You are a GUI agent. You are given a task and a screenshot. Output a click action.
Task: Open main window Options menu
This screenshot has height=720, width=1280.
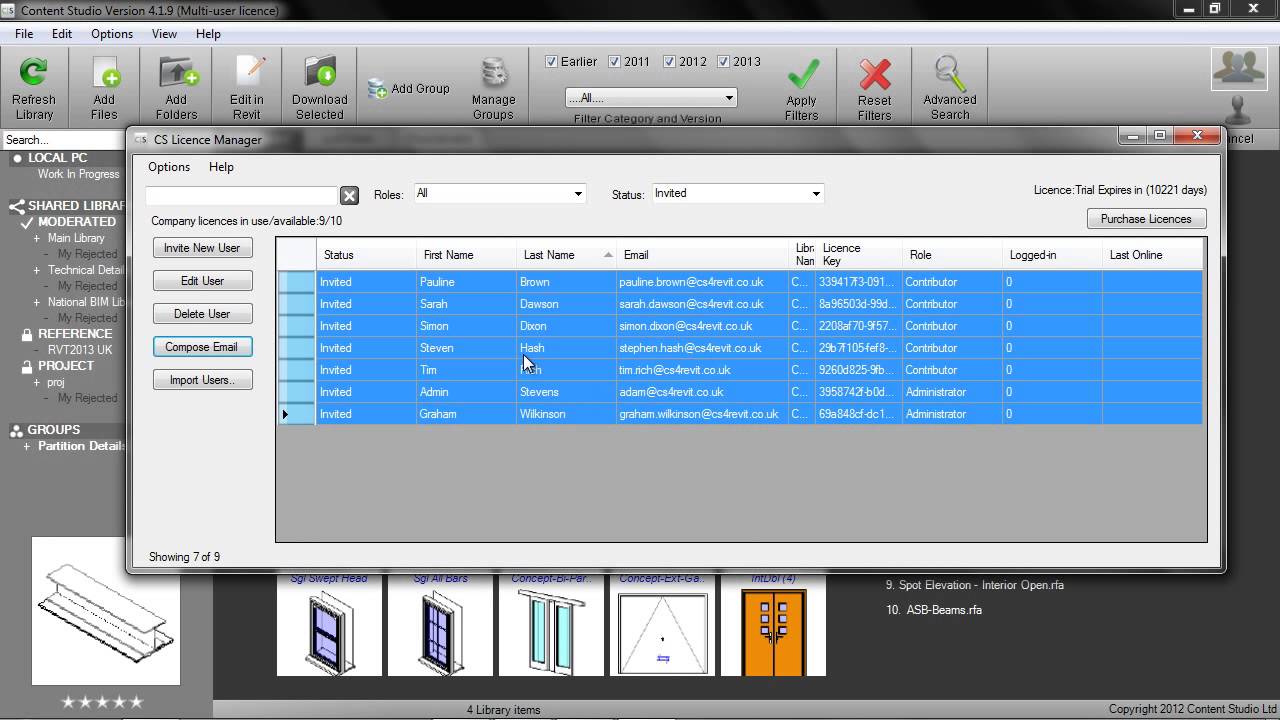click(x=112, y=33)
